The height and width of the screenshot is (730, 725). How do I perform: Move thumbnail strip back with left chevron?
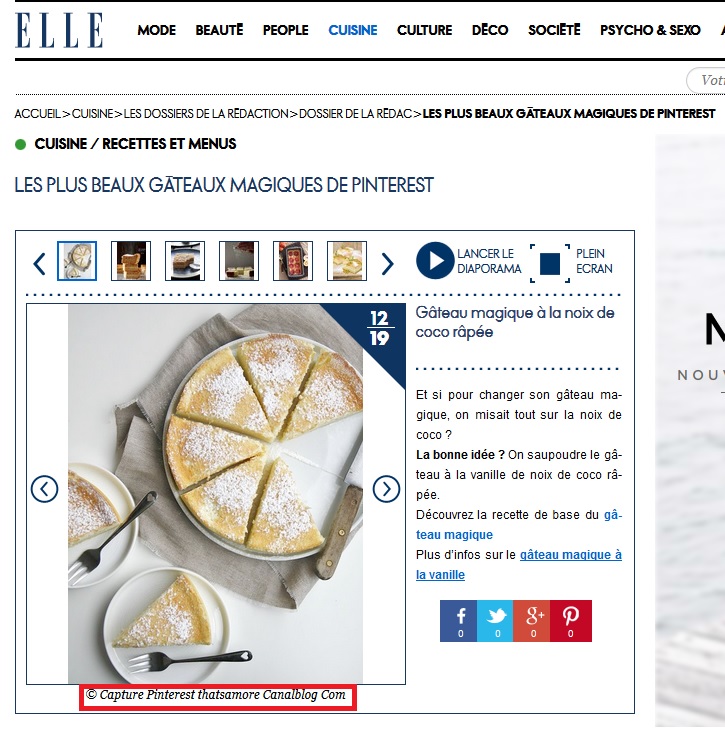(x=40, y=264)
